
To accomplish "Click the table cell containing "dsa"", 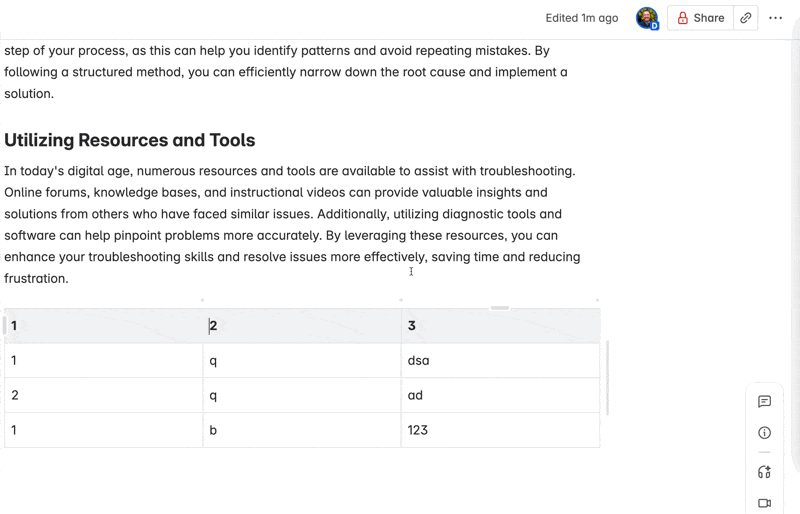I will (500, 360).
